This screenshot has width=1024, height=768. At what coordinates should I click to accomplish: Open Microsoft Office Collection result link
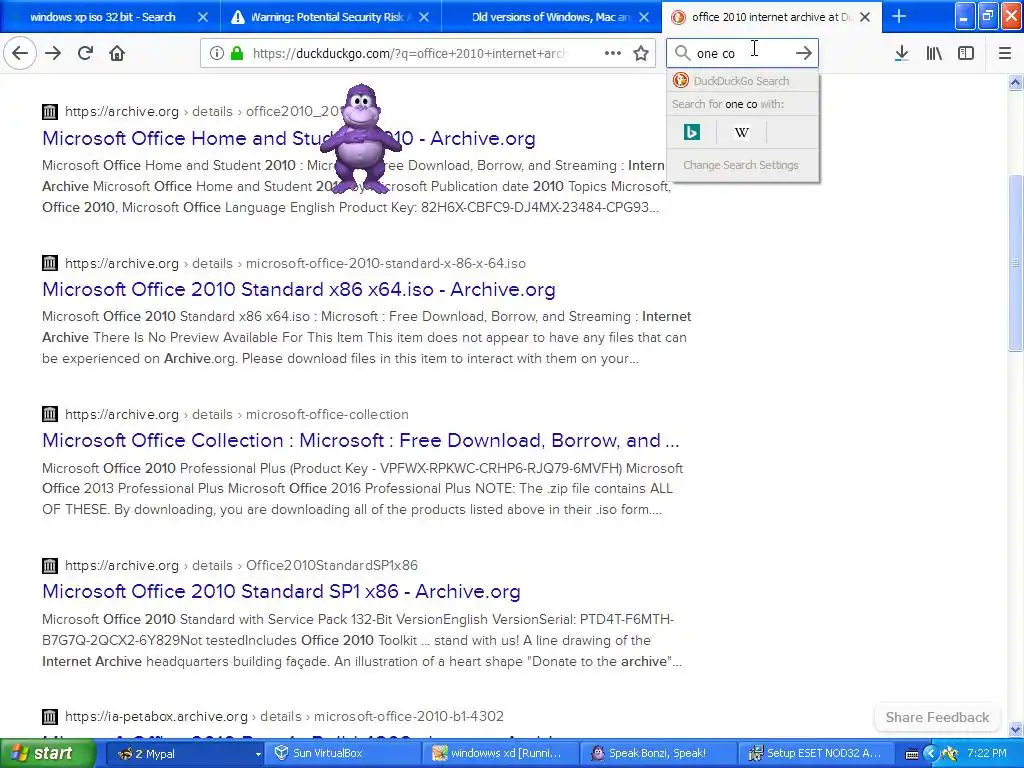(360, 440)
